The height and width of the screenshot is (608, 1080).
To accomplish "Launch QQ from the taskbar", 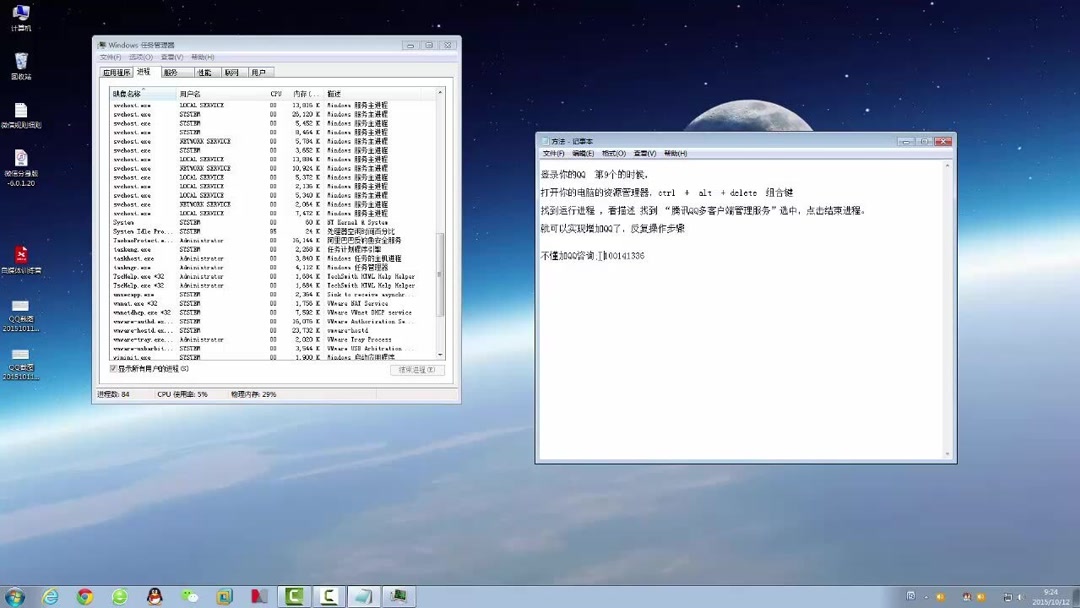I will tap(155, 596).
